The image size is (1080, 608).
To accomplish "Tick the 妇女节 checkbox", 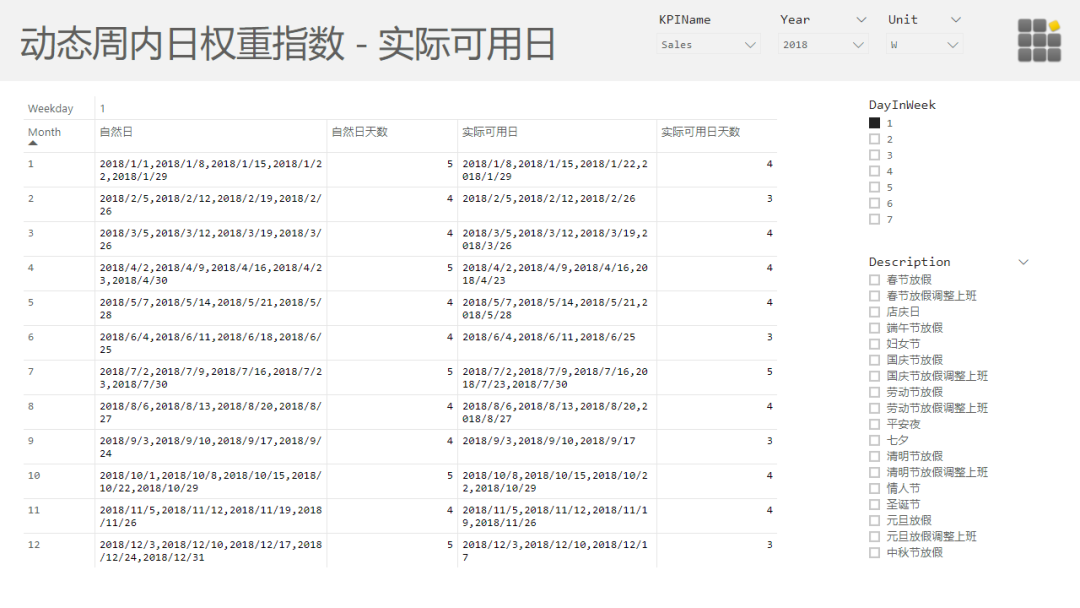I will 875,344.
